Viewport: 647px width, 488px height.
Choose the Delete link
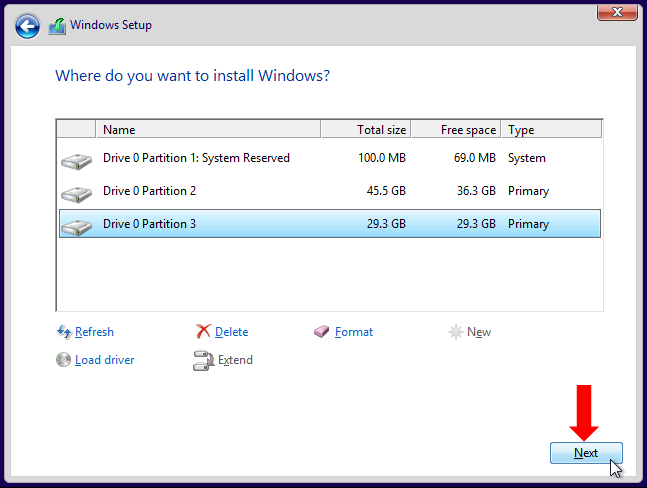pyautogui.click(x=231, y=332)
